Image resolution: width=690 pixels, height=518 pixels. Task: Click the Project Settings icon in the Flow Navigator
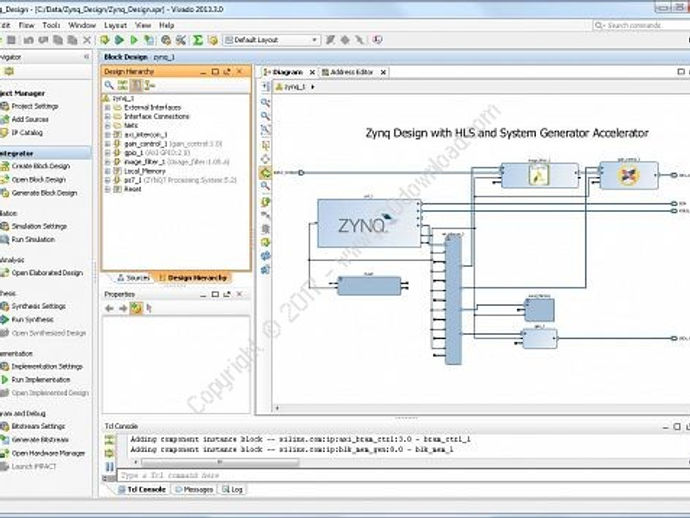click(4, 106)
